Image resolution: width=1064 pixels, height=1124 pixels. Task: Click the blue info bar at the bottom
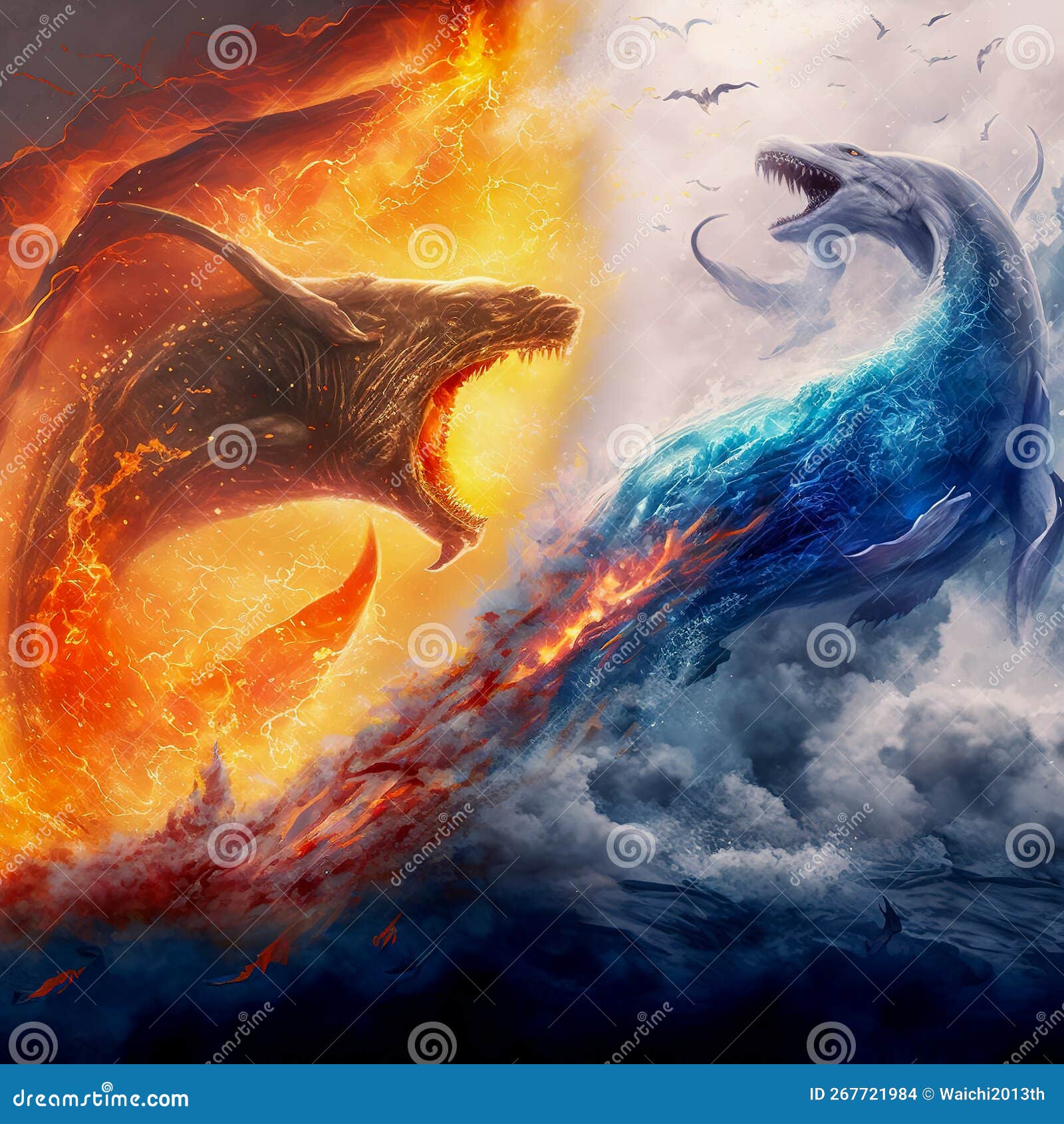coord(532,1095)
